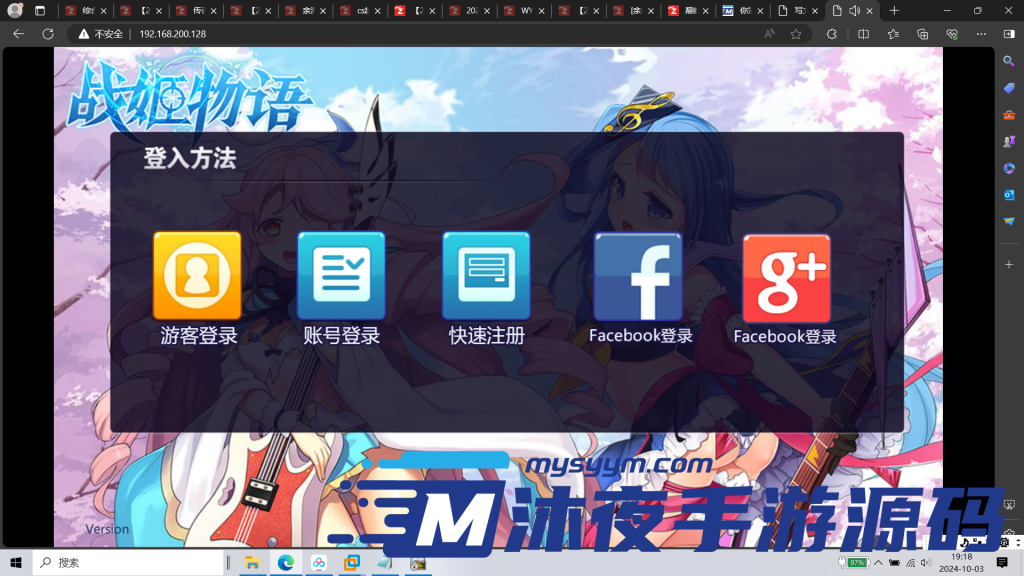
Task: Click the browser back navigation button
Action: (x=18, y=33)
